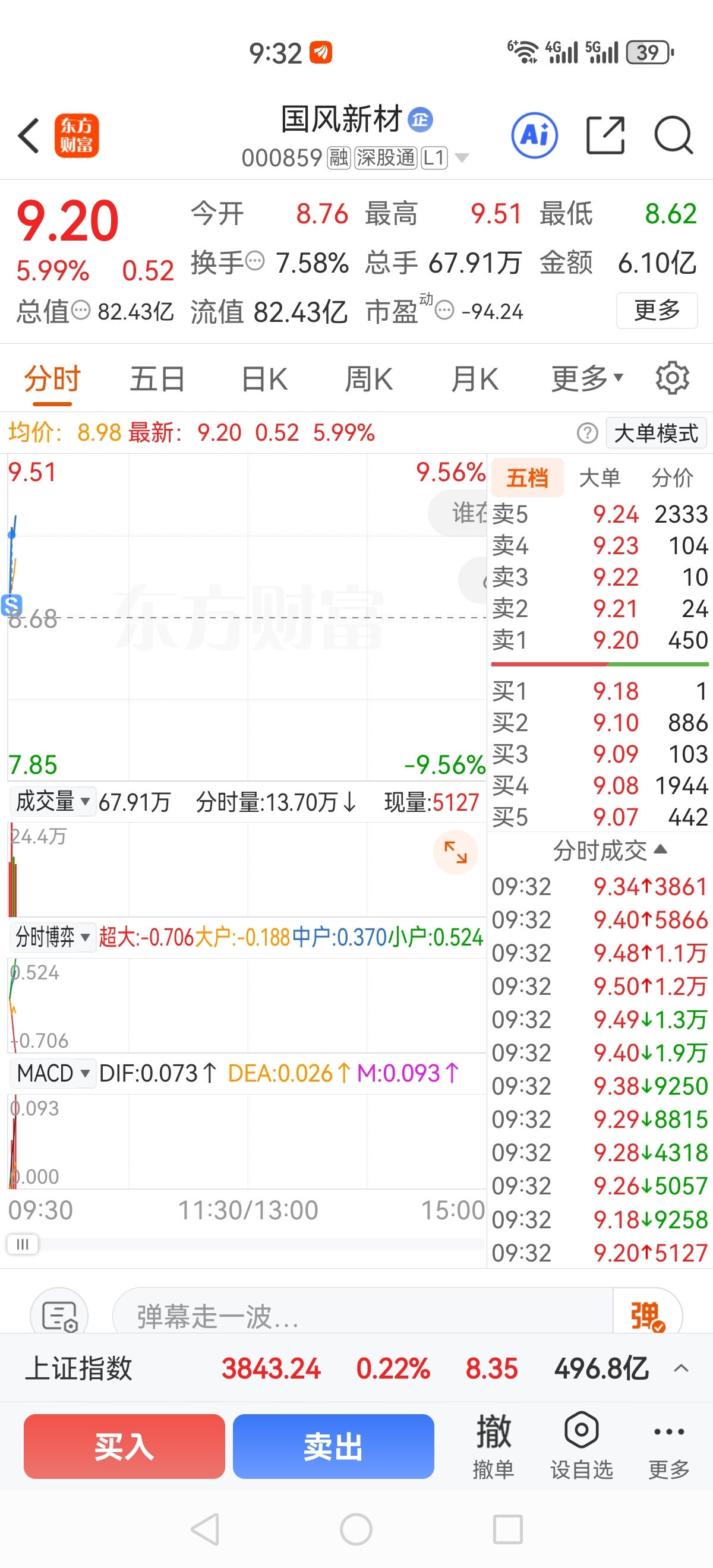Expand the 上证指数 bar chevron

(x=682, y=1368)
